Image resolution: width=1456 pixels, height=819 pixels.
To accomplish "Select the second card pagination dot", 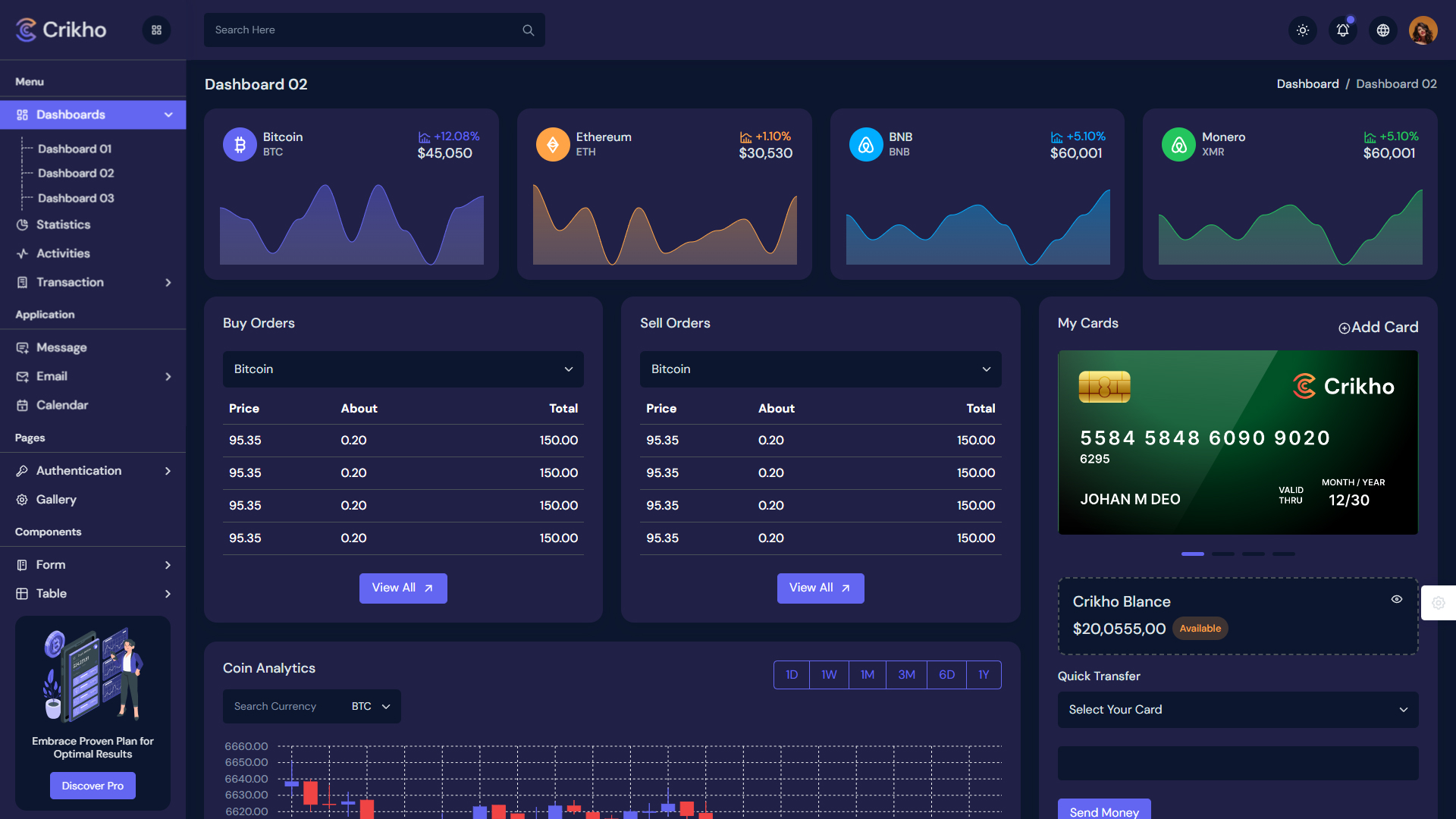I will (x=1223, y=554).
